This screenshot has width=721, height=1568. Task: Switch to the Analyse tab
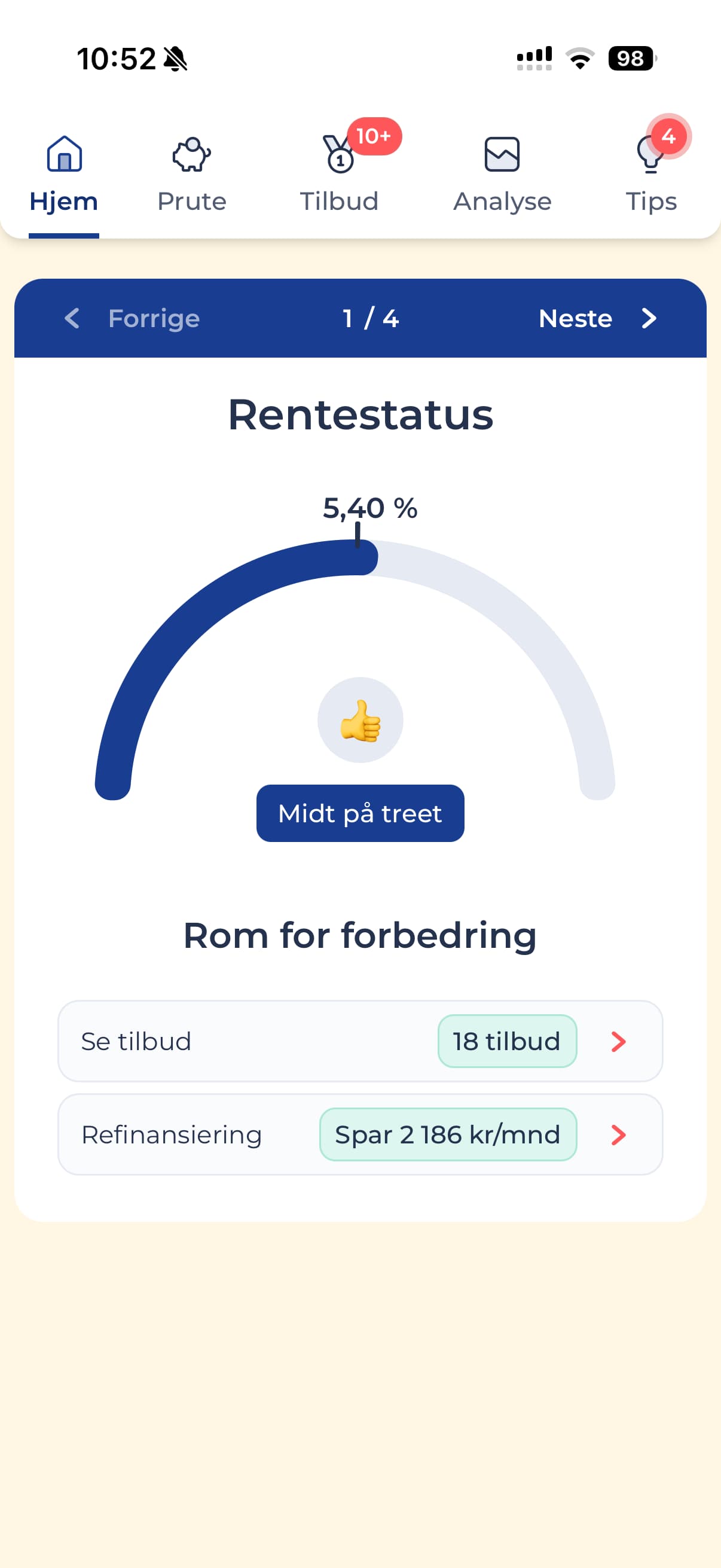pyautogui.click(x=502, y=173)
